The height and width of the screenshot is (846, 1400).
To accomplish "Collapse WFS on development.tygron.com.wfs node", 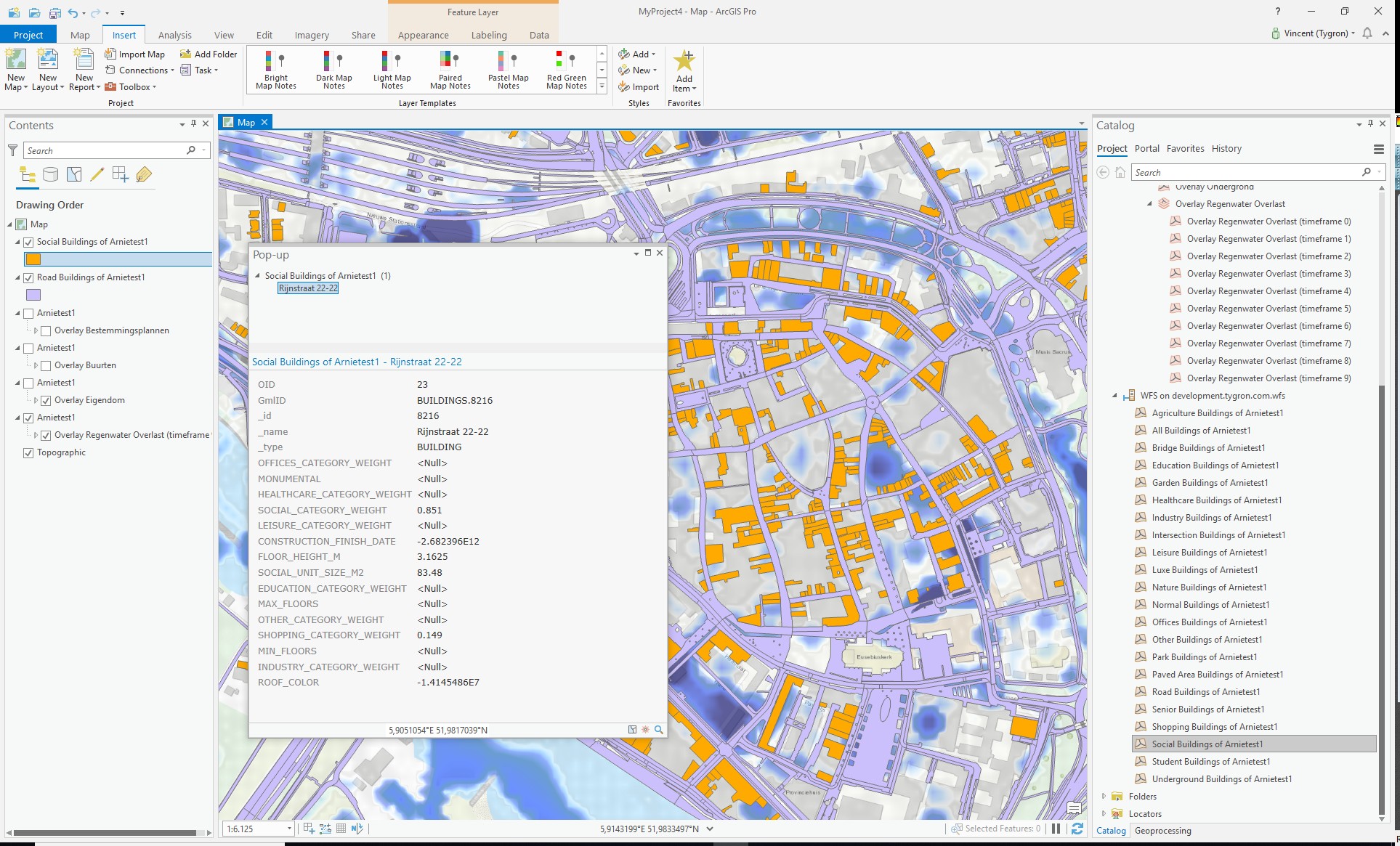I will 1114,396.
